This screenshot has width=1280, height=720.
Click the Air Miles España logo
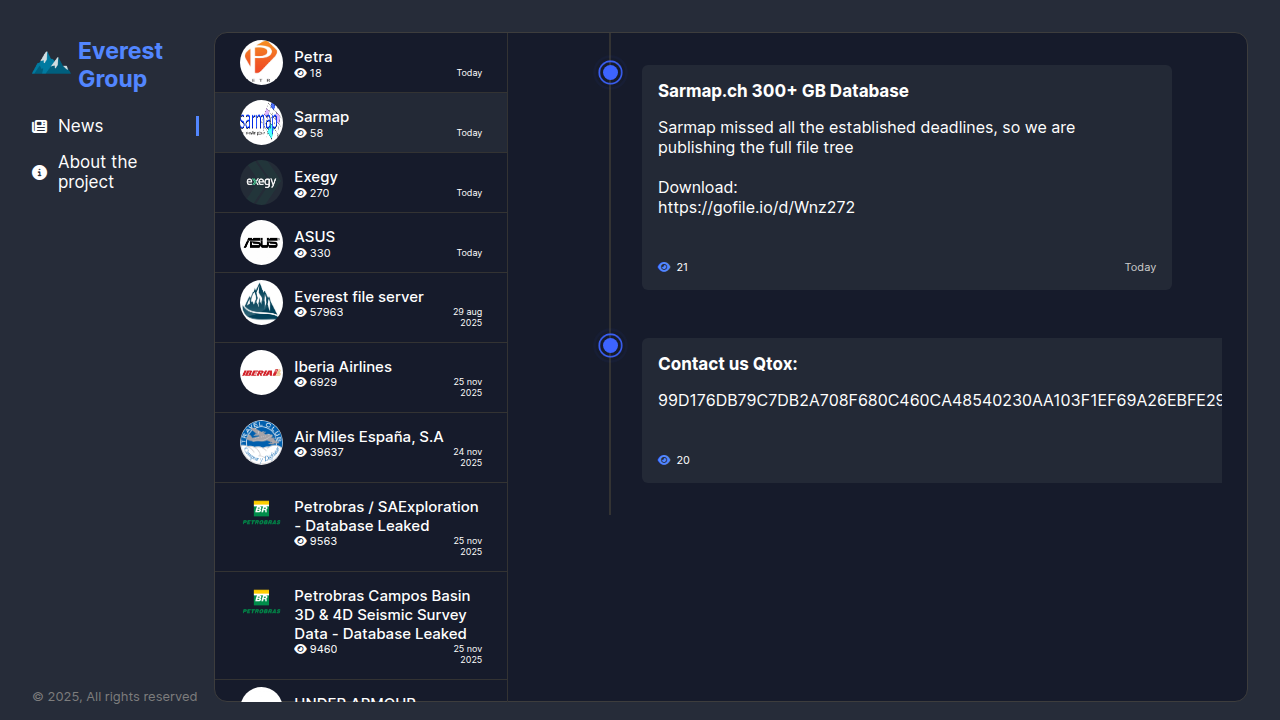pos(261,443)
